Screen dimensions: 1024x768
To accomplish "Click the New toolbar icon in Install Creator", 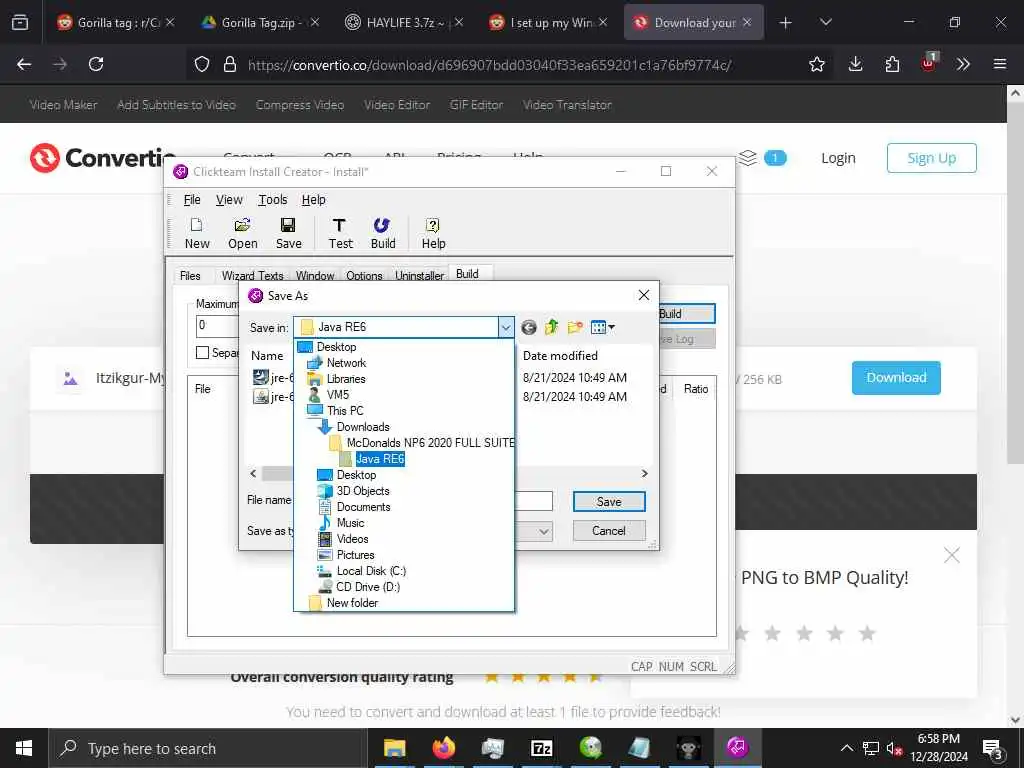I will tap(197, 234).
